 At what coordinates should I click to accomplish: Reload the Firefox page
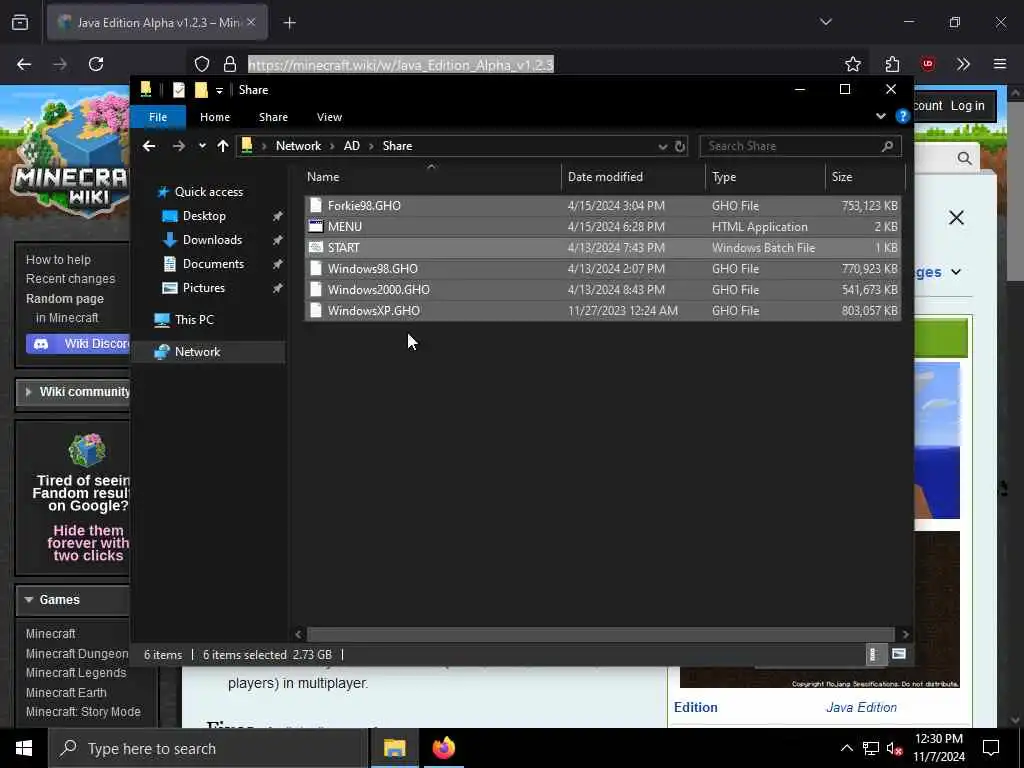(96, 64)
